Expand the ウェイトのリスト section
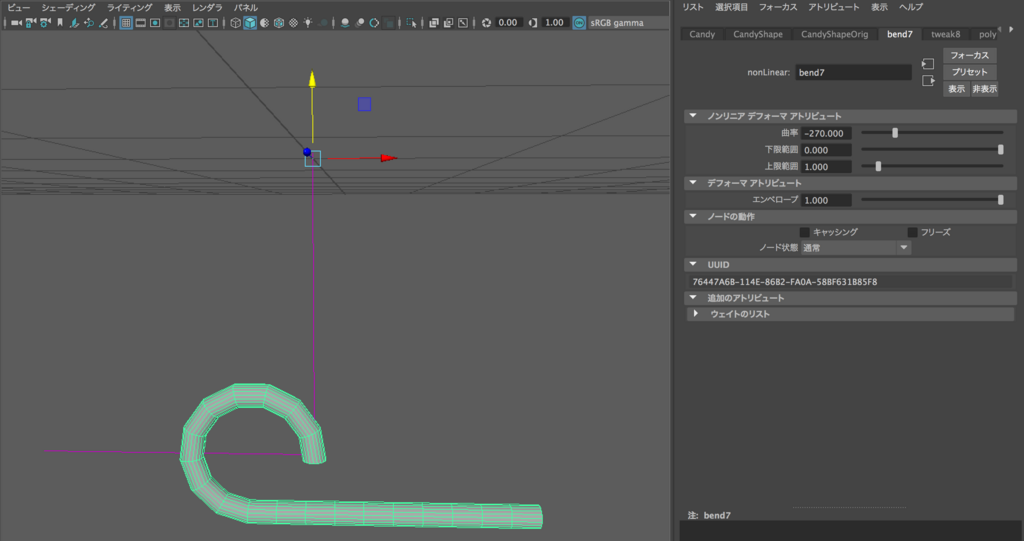Viewport: 1024px width, 541px height. click(x=696, y=314)
